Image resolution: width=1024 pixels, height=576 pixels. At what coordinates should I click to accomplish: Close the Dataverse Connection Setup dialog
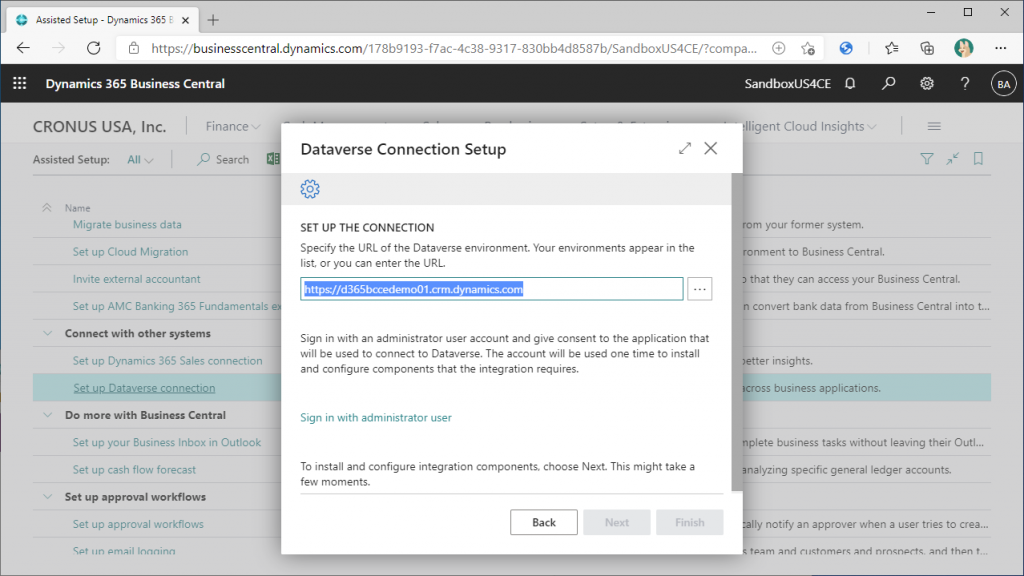[711, 148]
